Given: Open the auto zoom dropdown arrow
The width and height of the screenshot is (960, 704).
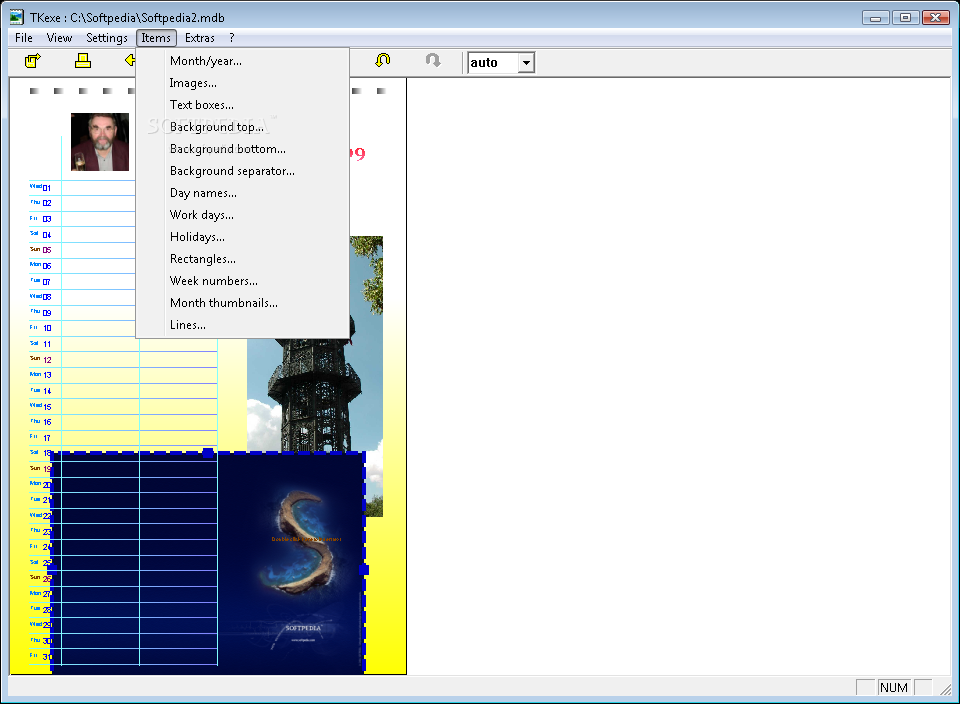Looking at the screenshot, I should 526,62.
